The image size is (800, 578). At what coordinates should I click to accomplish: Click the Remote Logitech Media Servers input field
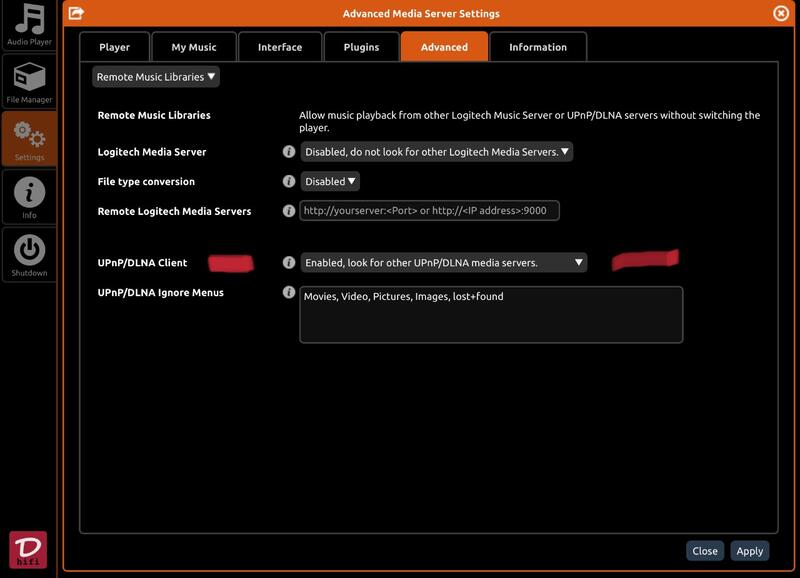click(429, 211)
